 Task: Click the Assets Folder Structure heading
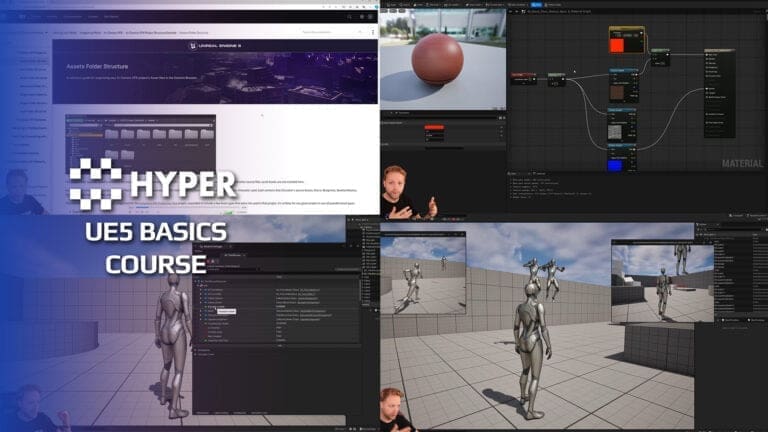pyautogui.click(x=97, y=66)
